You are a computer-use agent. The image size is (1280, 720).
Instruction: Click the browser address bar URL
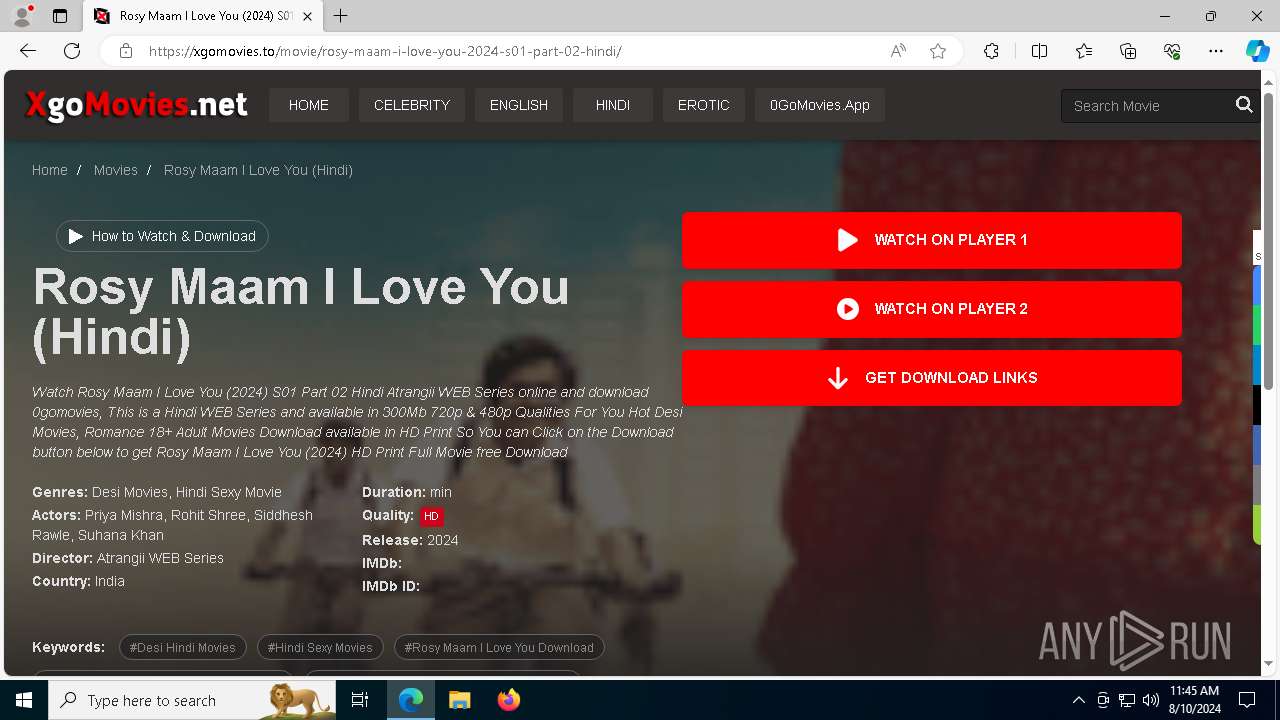(385, 51)
